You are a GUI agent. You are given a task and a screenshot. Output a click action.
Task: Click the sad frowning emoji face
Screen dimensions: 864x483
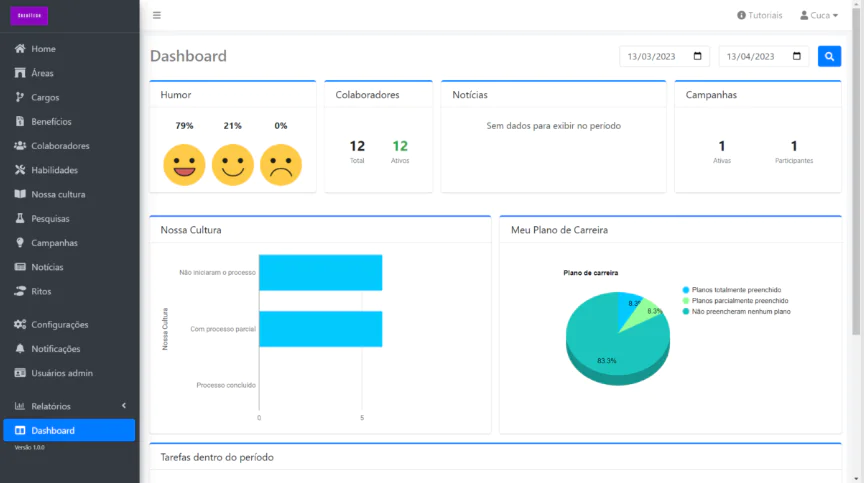(x=281, y=165)
